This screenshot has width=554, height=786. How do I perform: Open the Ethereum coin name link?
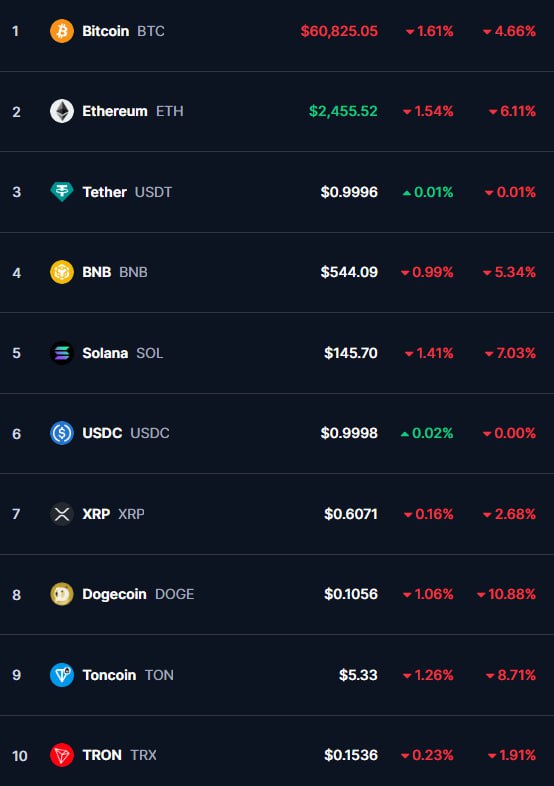[x=115, y=111]
